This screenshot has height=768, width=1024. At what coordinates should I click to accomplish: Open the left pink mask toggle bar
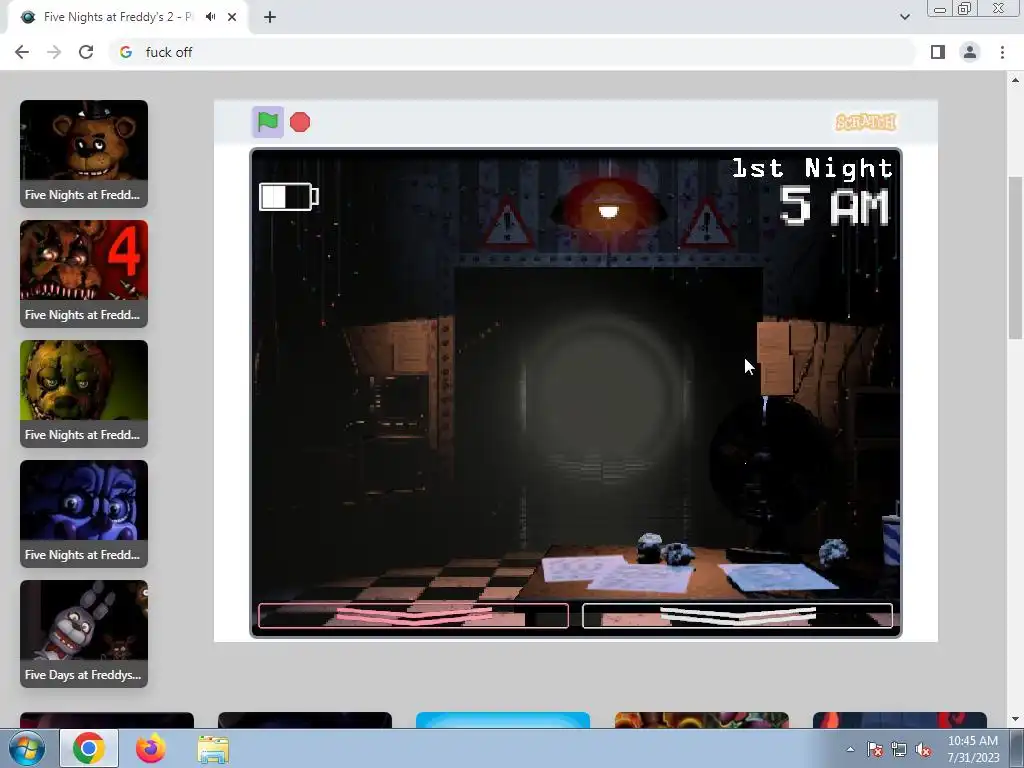point(413,616)
